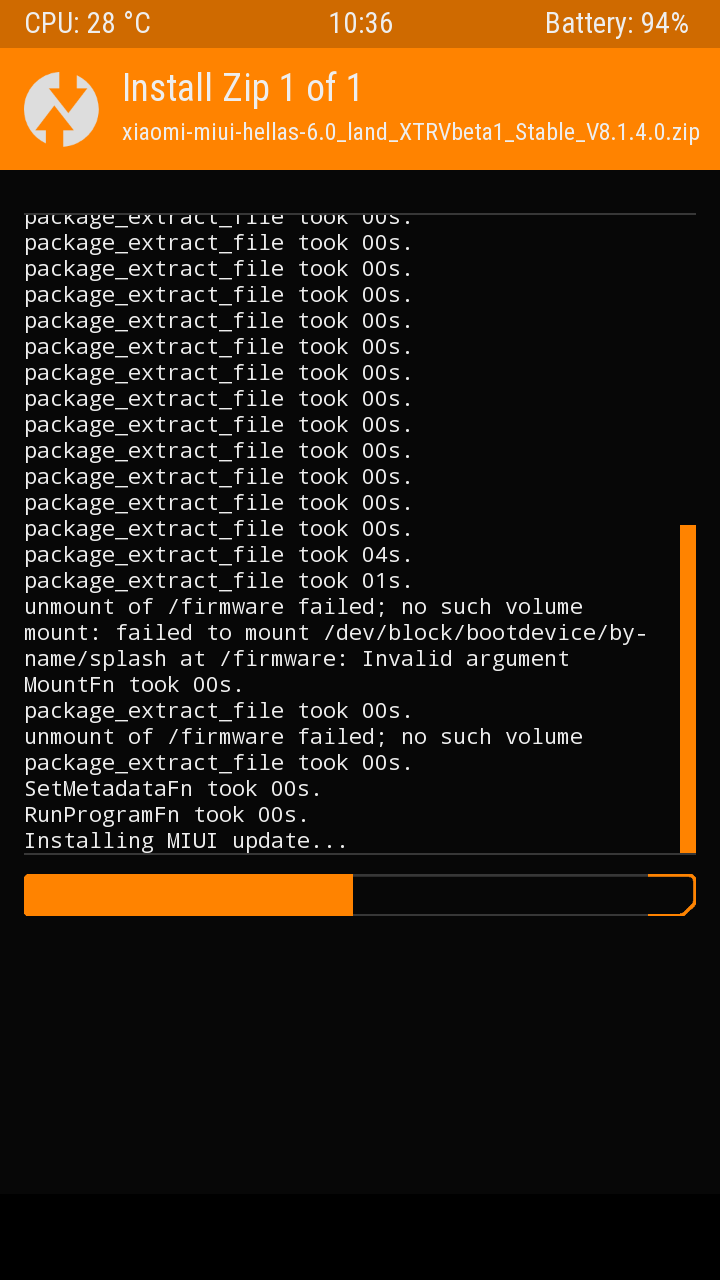Tap the 10:36 clock in status bar
720x1280 pixels.
click(360, 24)
